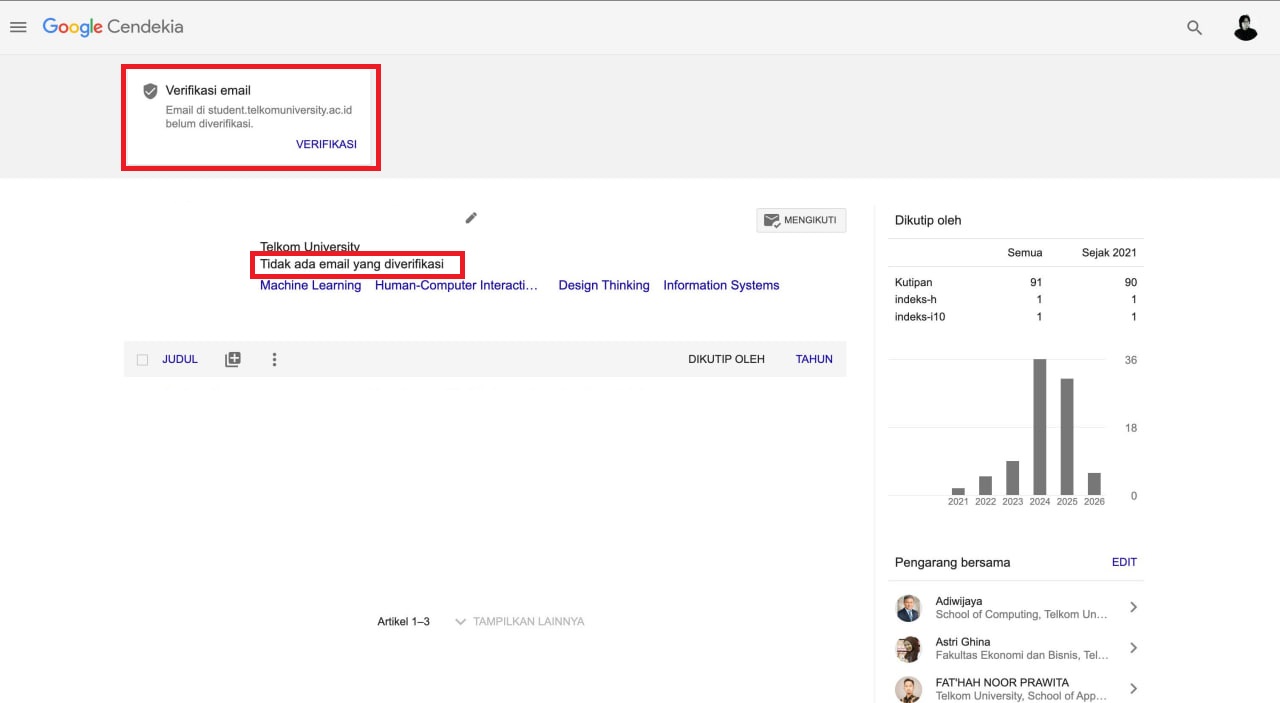Open the account profile avatar

(1245, 28)
